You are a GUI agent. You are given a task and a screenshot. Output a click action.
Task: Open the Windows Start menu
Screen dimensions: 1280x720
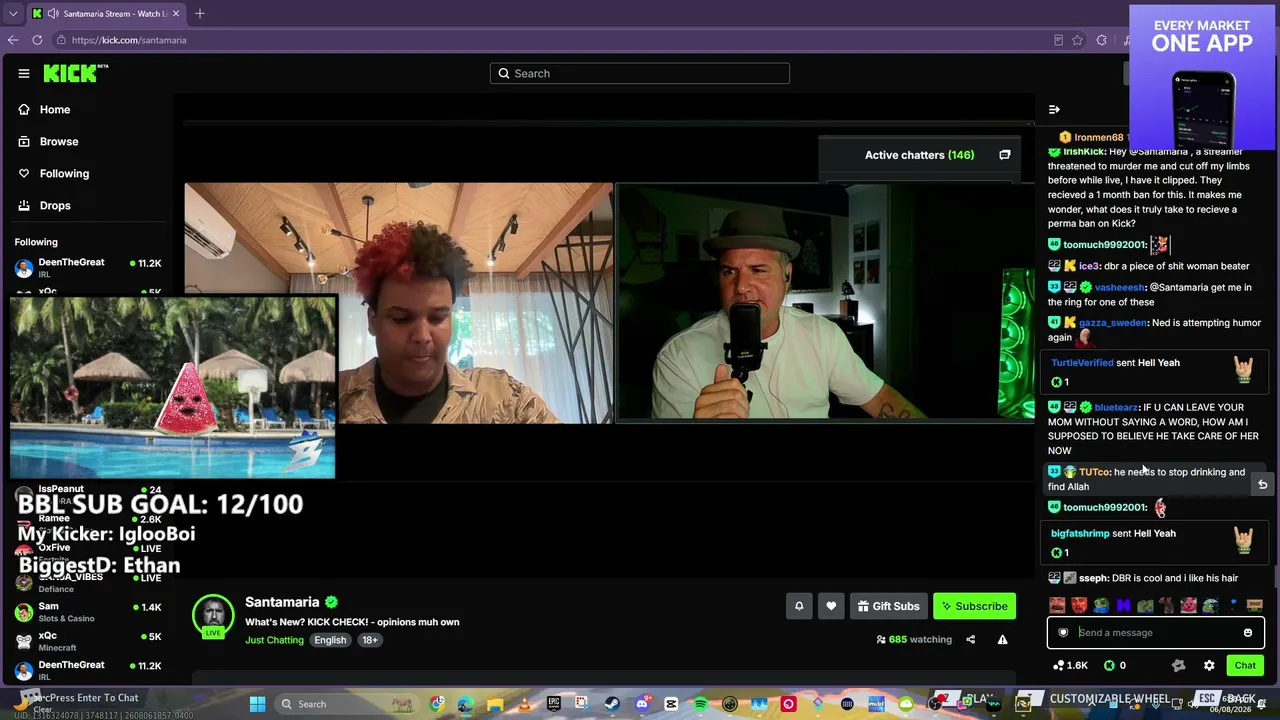(257, 704)
